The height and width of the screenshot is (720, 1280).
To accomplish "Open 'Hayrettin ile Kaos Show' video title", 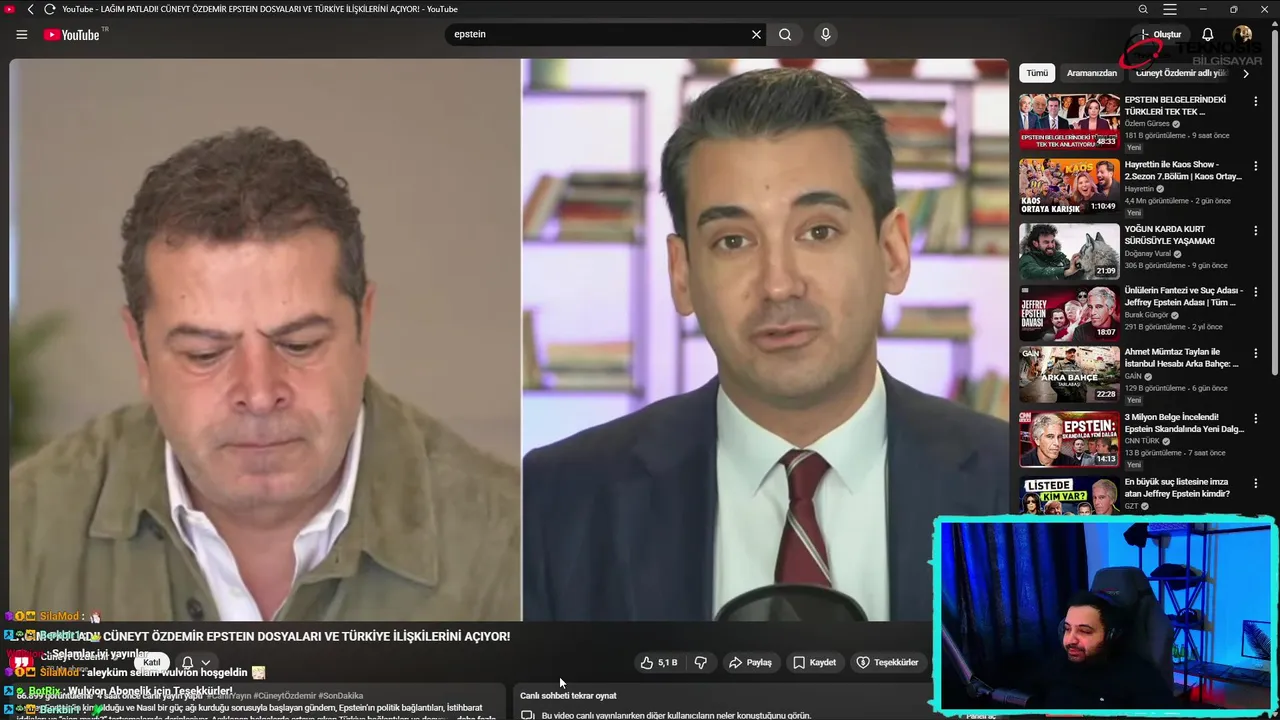I will [x=1183, y=170].
